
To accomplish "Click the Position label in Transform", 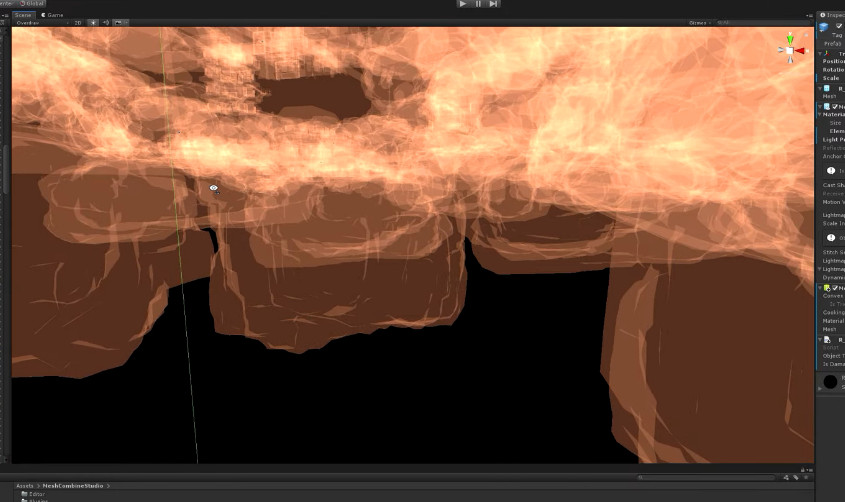I will [834, 61].
